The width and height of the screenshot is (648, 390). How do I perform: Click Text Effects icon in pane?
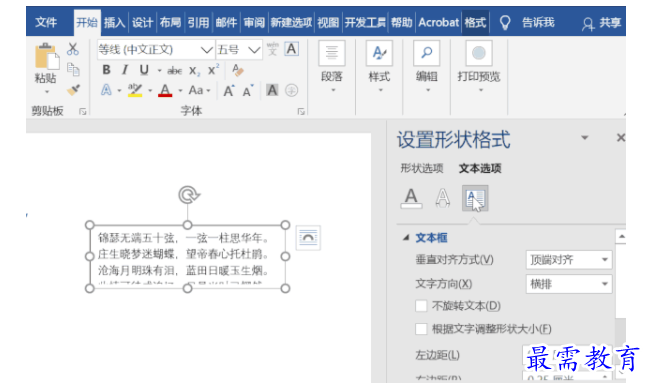(443, 198)
